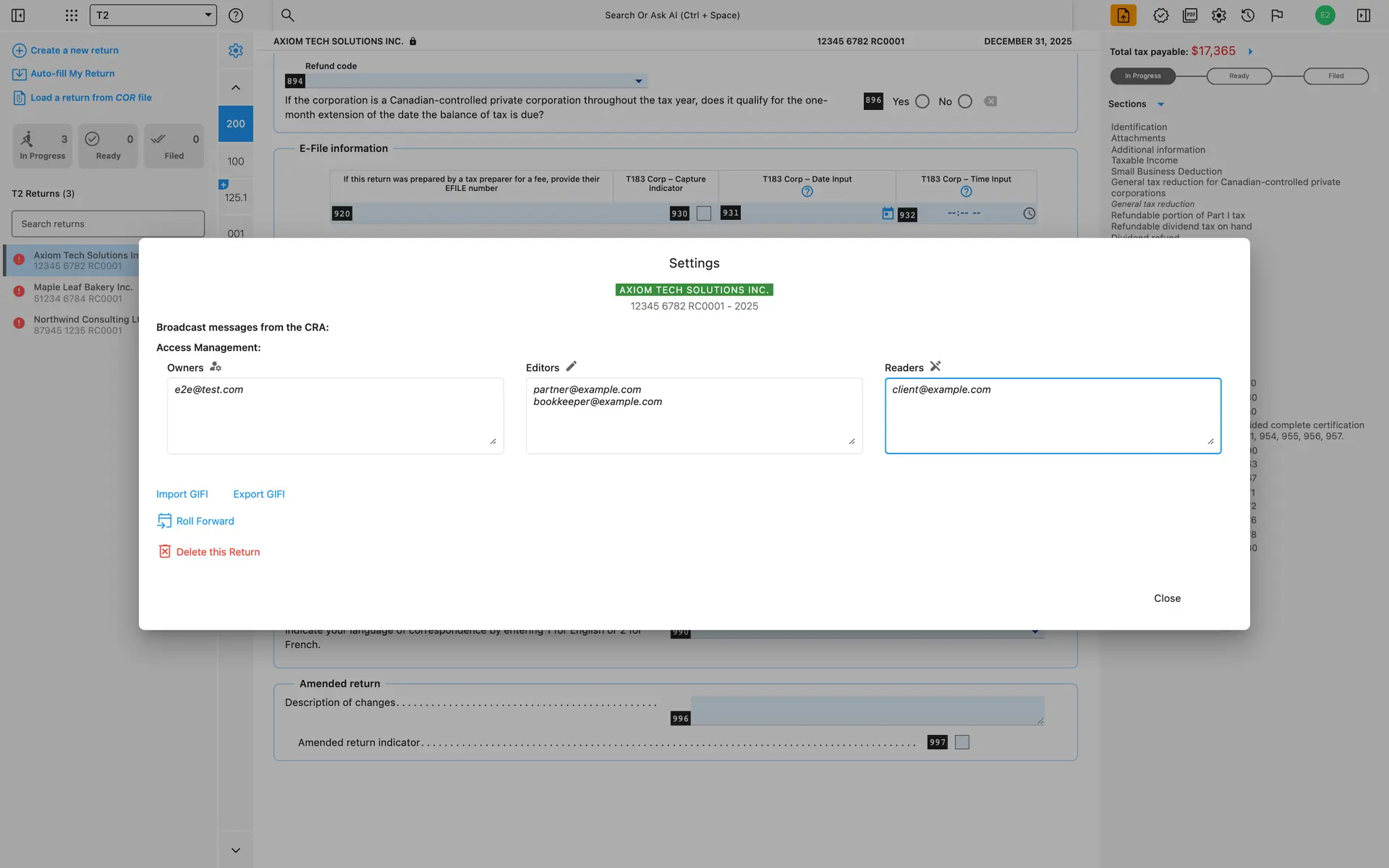Click Import GIFI link
The image size is (1389, 868).
pos(182,494)
